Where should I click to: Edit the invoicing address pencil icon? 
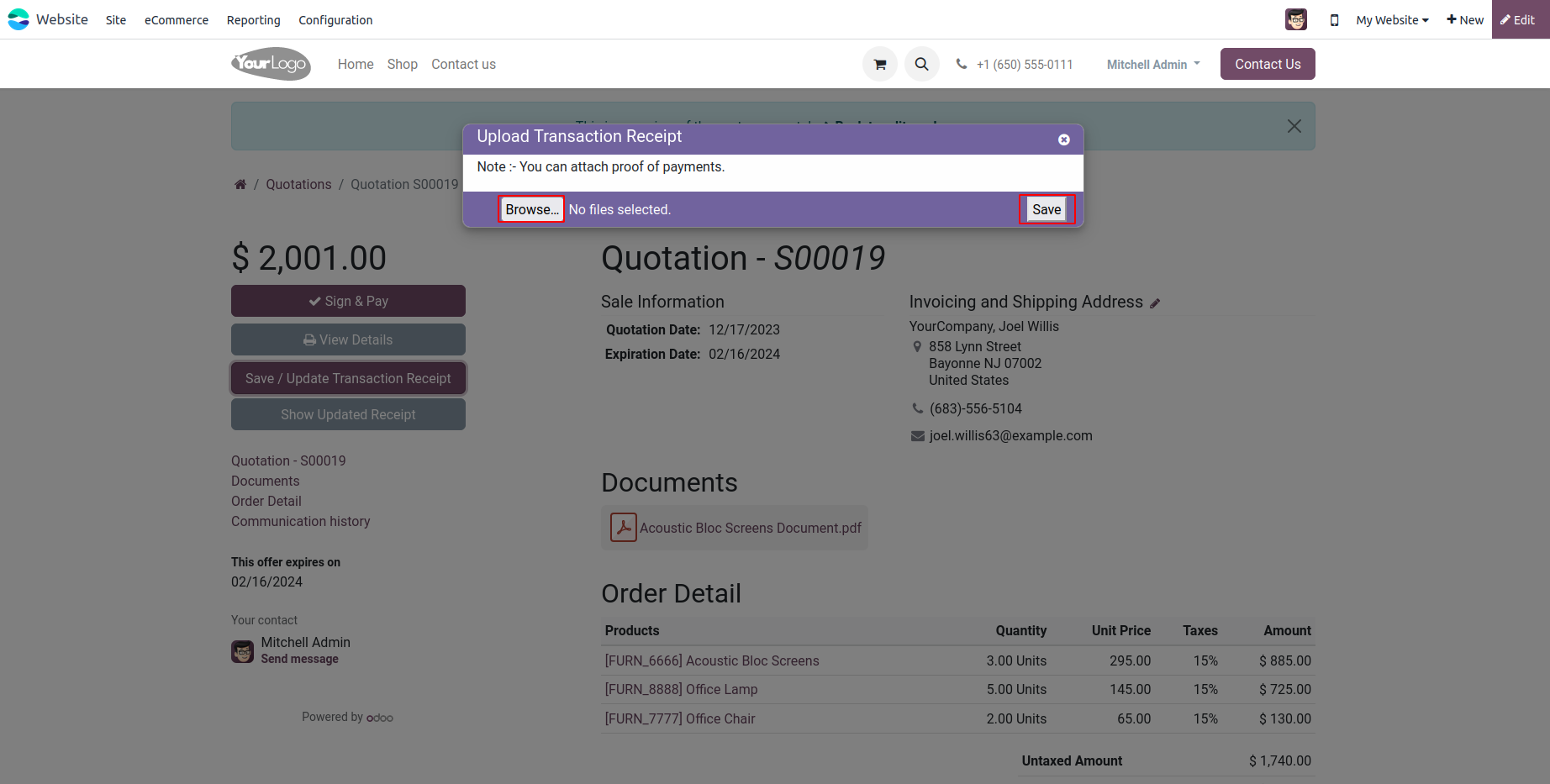1155,303
